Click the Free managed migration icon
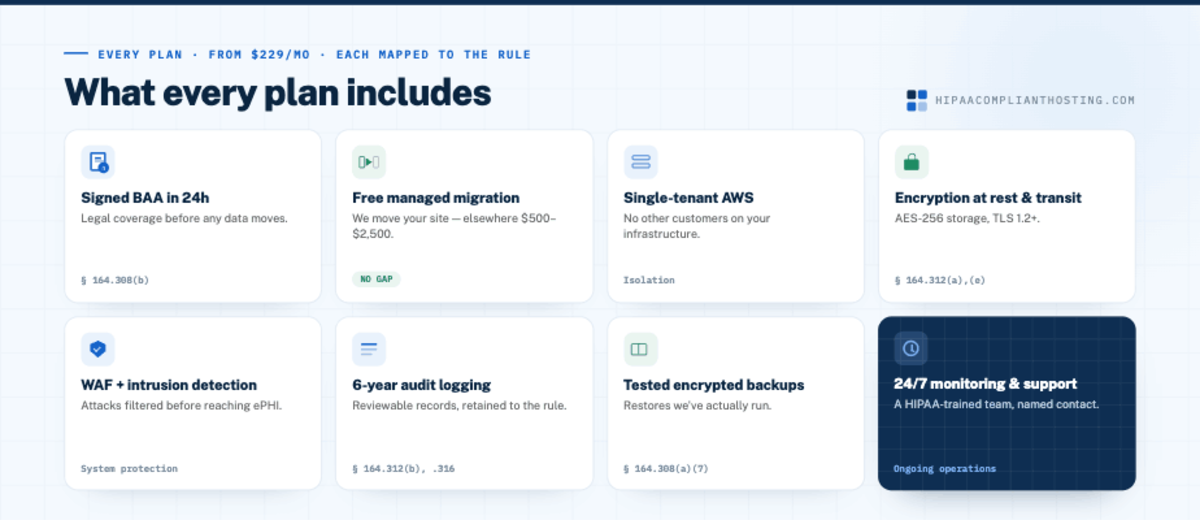1200x520 pixels. point(369,162)
